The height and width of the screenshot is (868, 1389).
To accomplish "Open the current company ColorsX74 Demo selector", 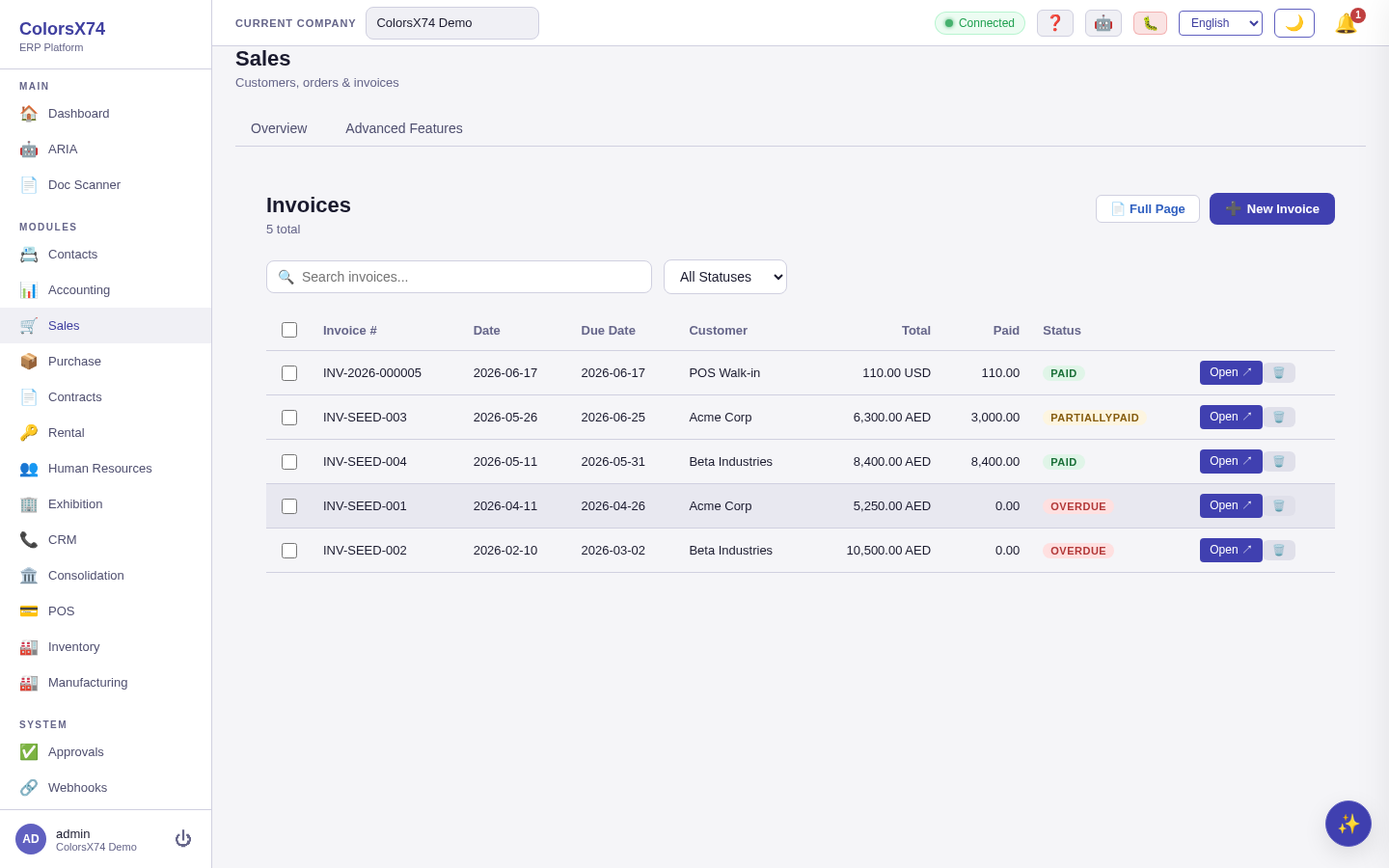I will tap(452, 23).
